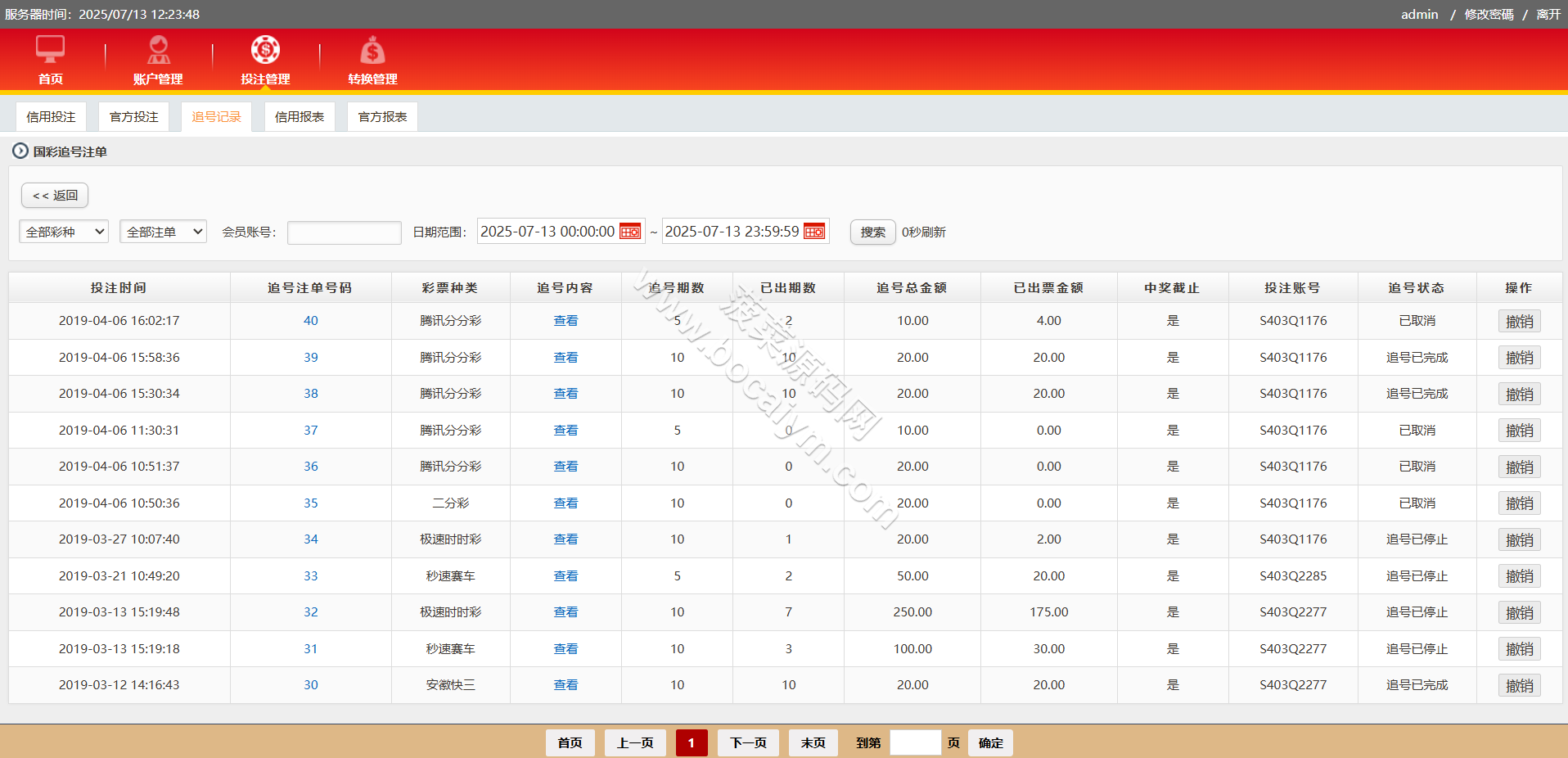The image size is (1568, 758).
Task: Click 撤销 for order 40
Action: 1520,321
